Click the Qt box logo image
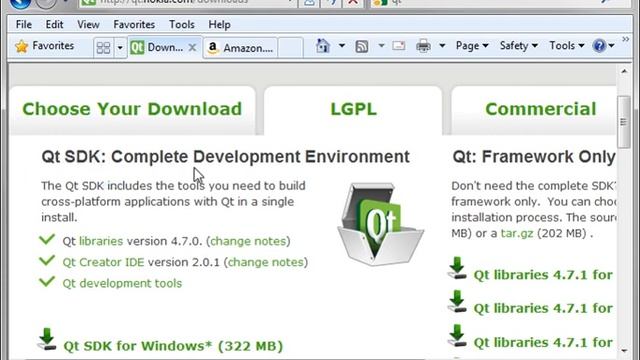The image size is (640, 360). 380,224
